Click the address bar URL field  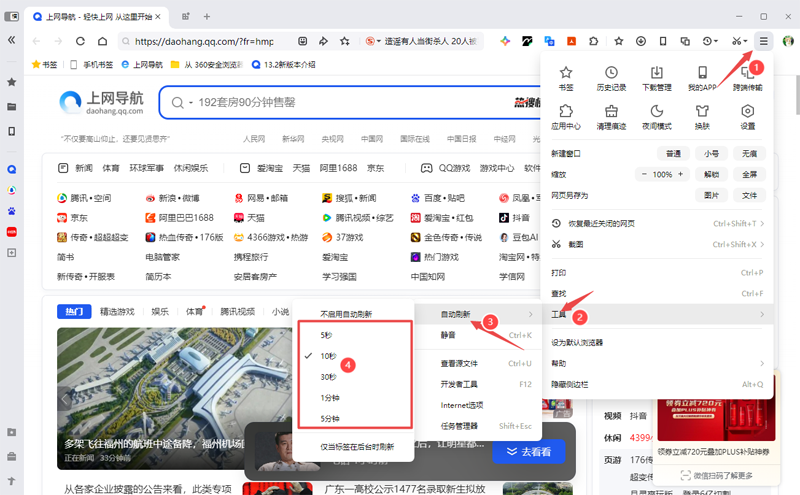(x=204, y=41)
